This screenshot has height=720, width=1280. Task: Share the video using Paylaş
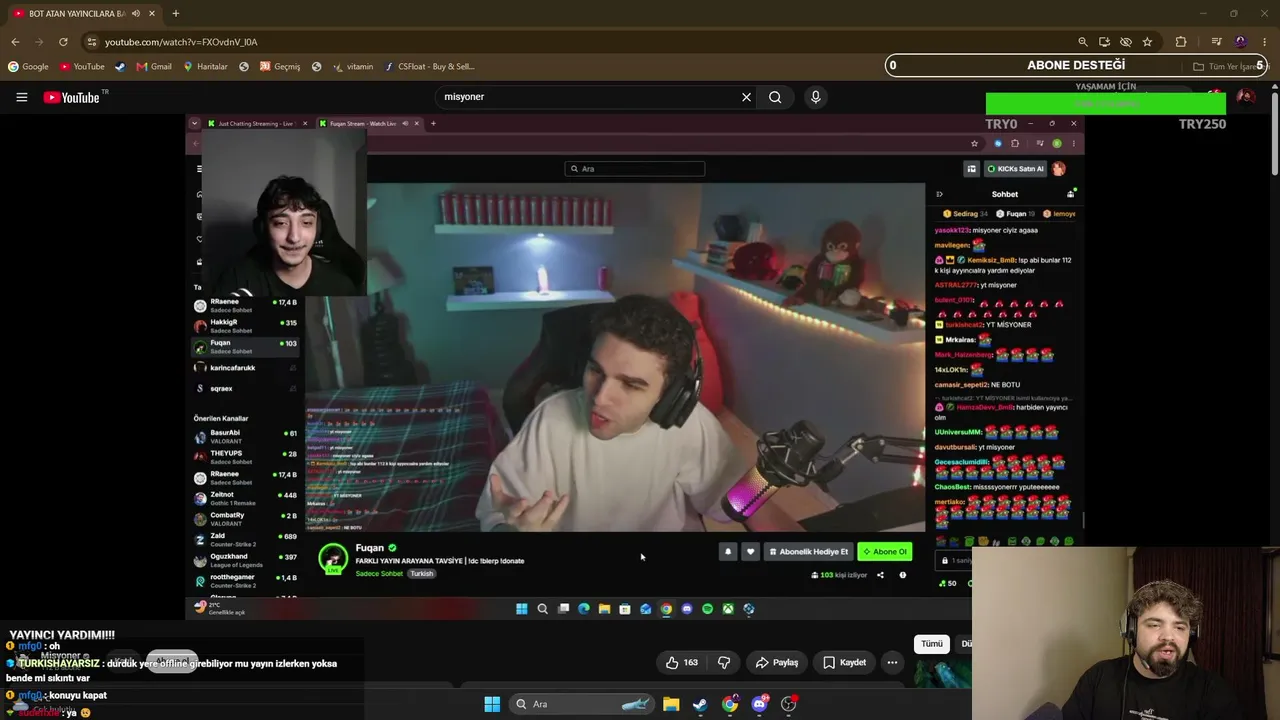pyautogui.click(x=777, y=662)
